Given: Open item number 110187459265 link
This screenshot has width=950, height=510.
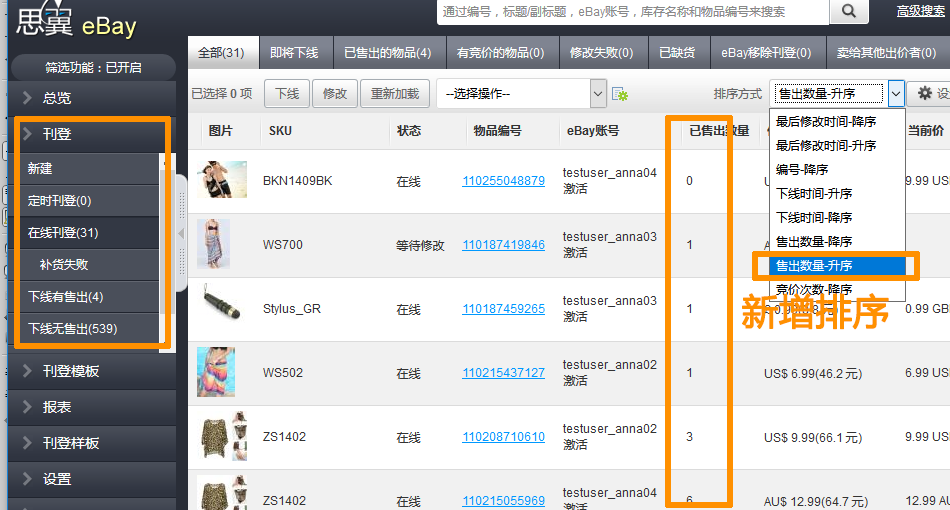Looking at the screenshot, I should pos(503,309).
